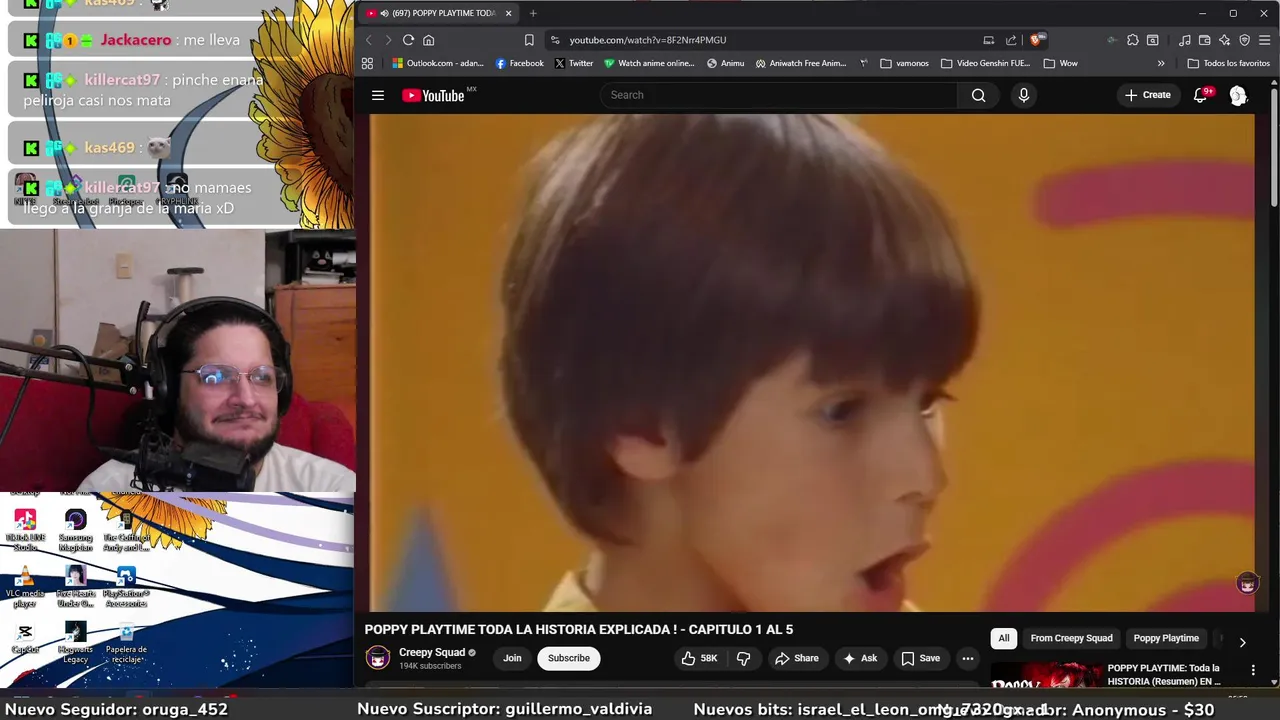Open the Leo AI sparkle icon
Viewport: 1280px width, 720px height.
coord(1225,40)
